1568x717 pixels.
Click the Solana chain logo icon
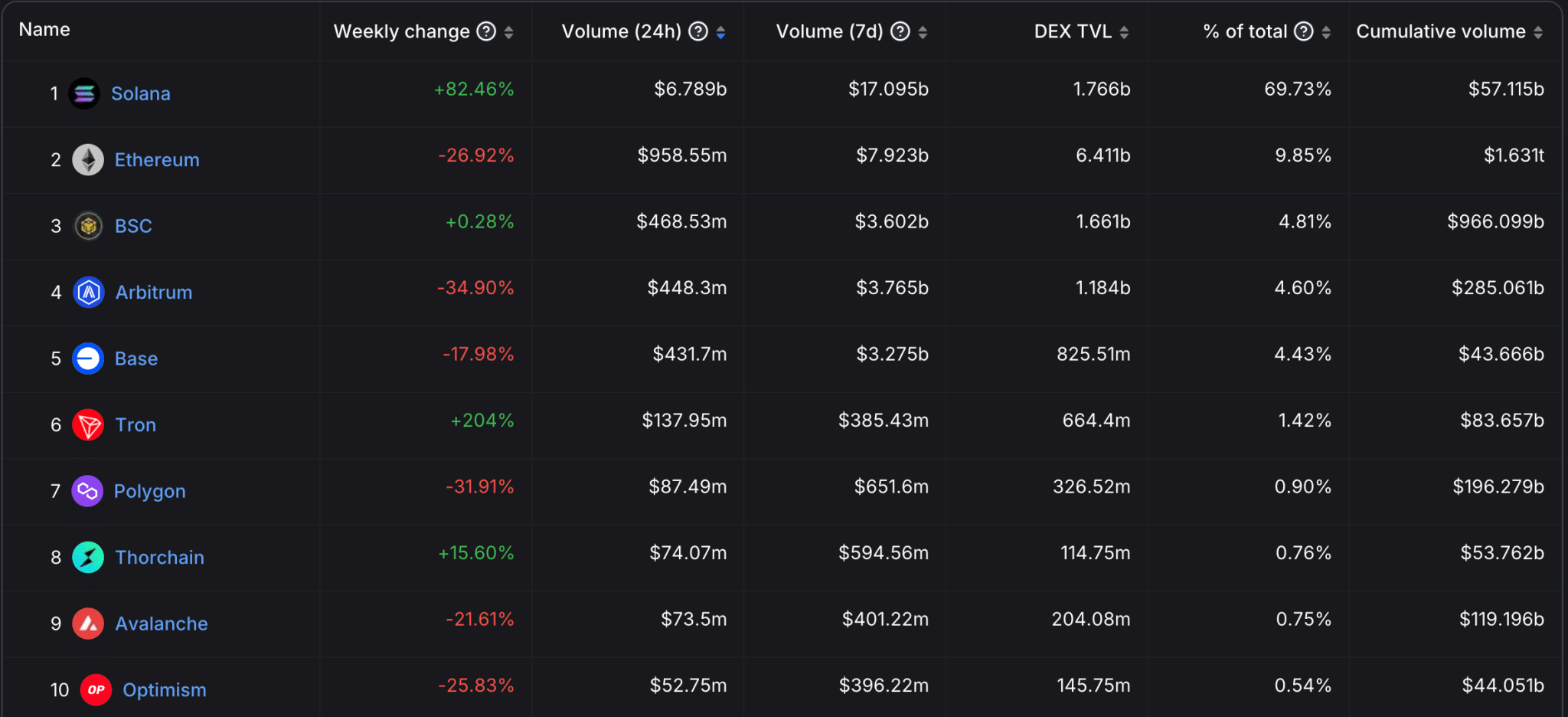(84, 93)
